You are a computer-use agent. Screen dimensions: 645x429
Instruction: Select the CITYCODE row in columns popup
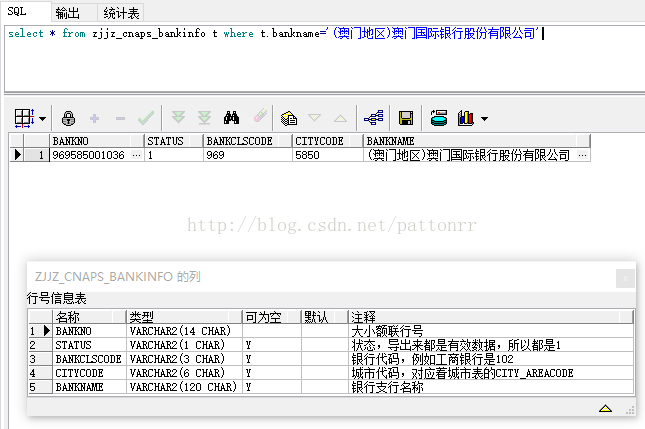(x=331, y=373)
